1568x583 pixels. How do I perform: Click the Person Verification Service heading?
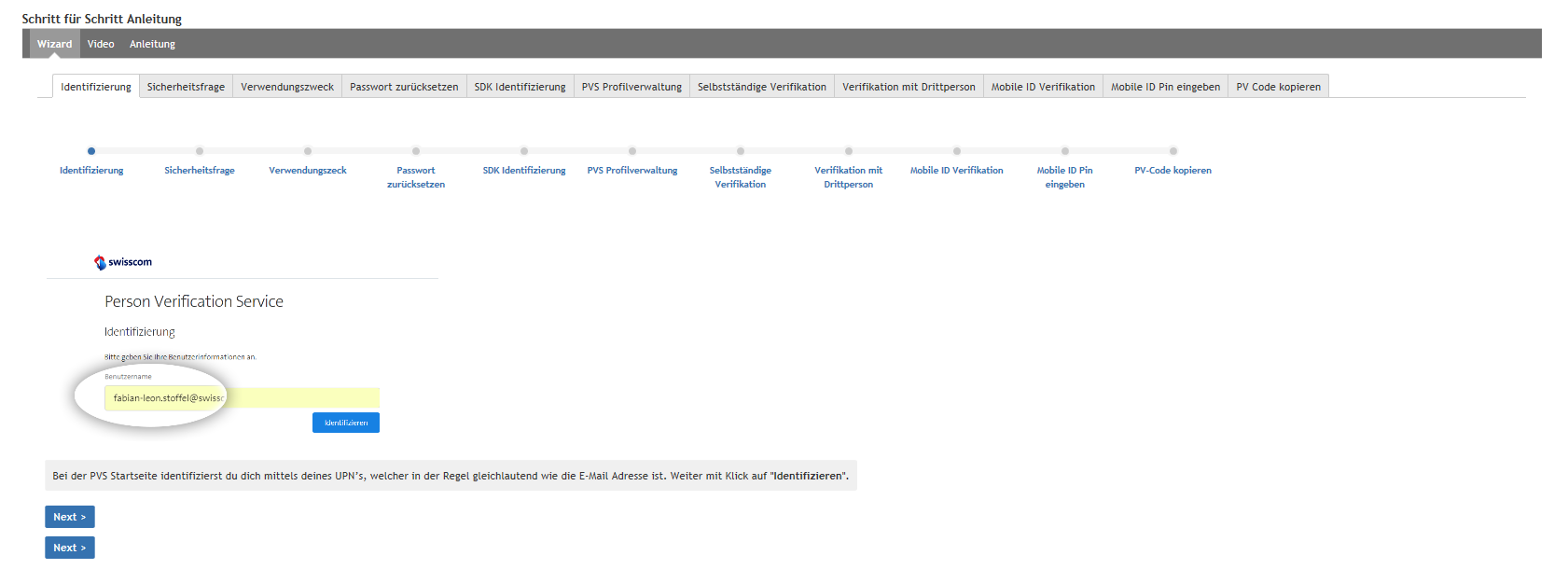(x=194, y=301)
